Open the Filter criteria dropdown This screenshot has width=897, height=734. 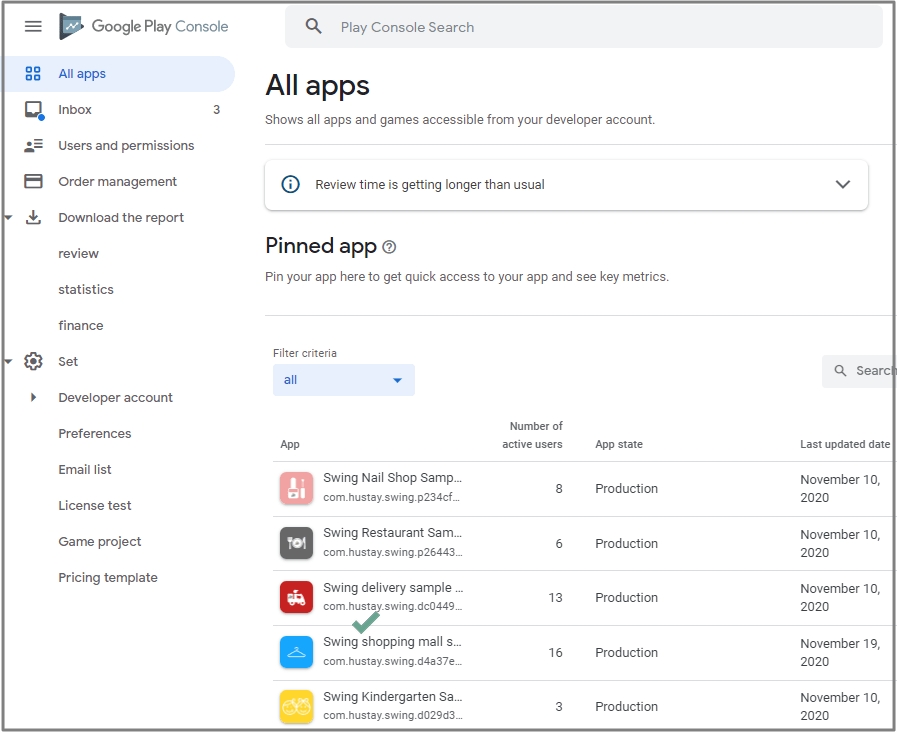pyautogui.click(x=343, y=380)
